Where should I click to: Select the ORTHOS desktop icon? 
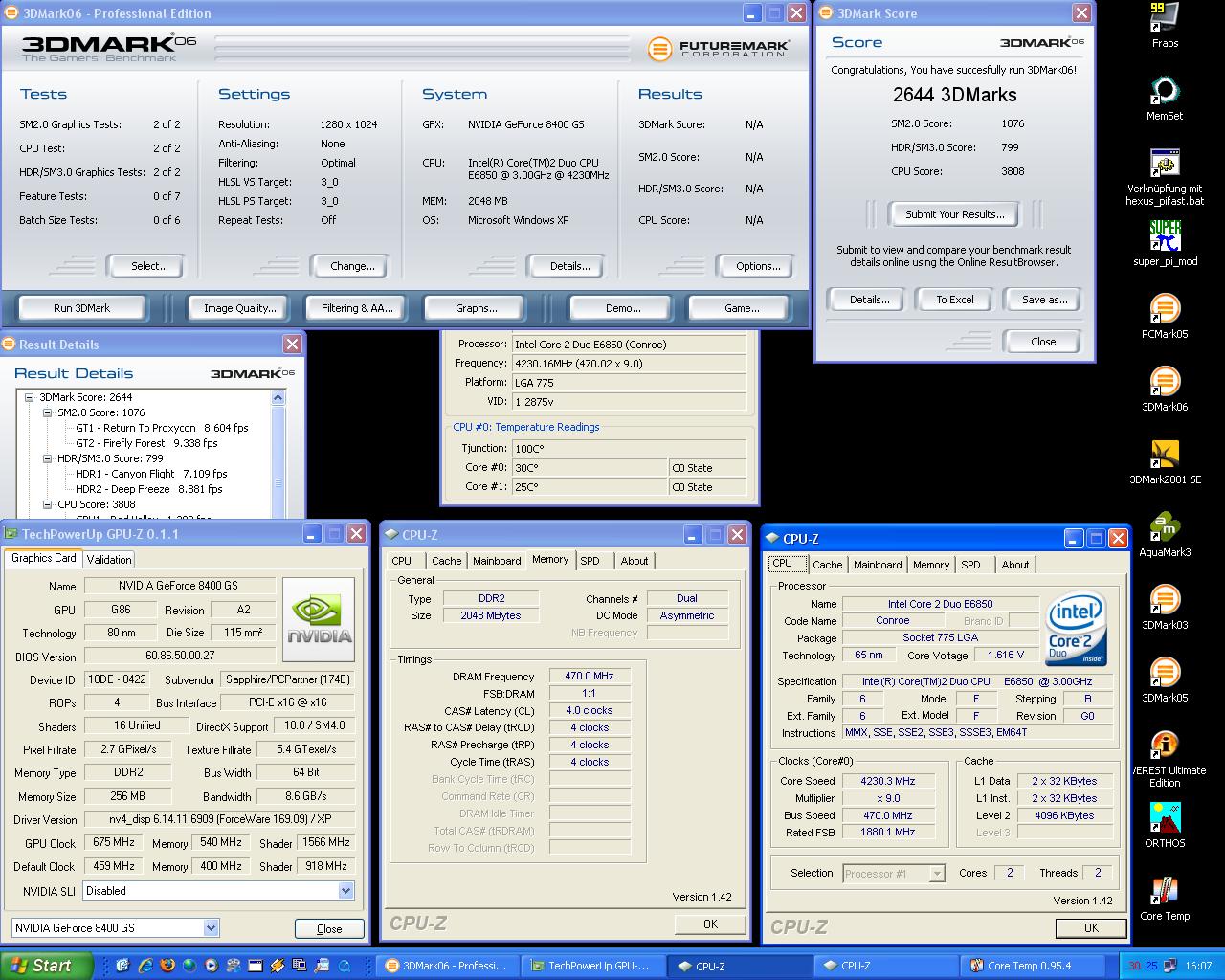(1165, 818)
